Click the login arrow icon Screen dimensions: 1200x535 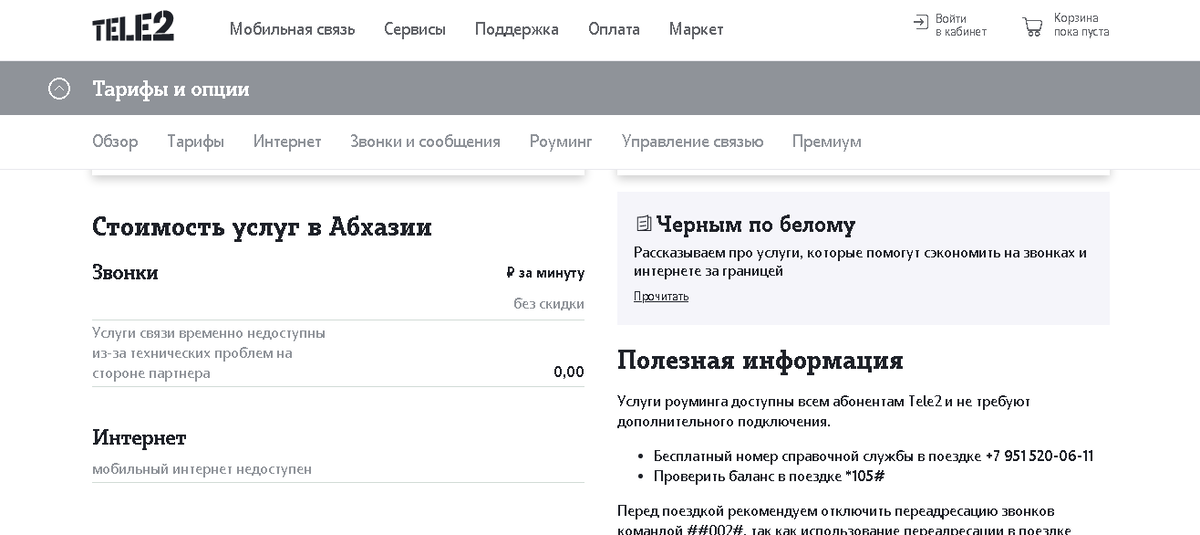point(921,22)
